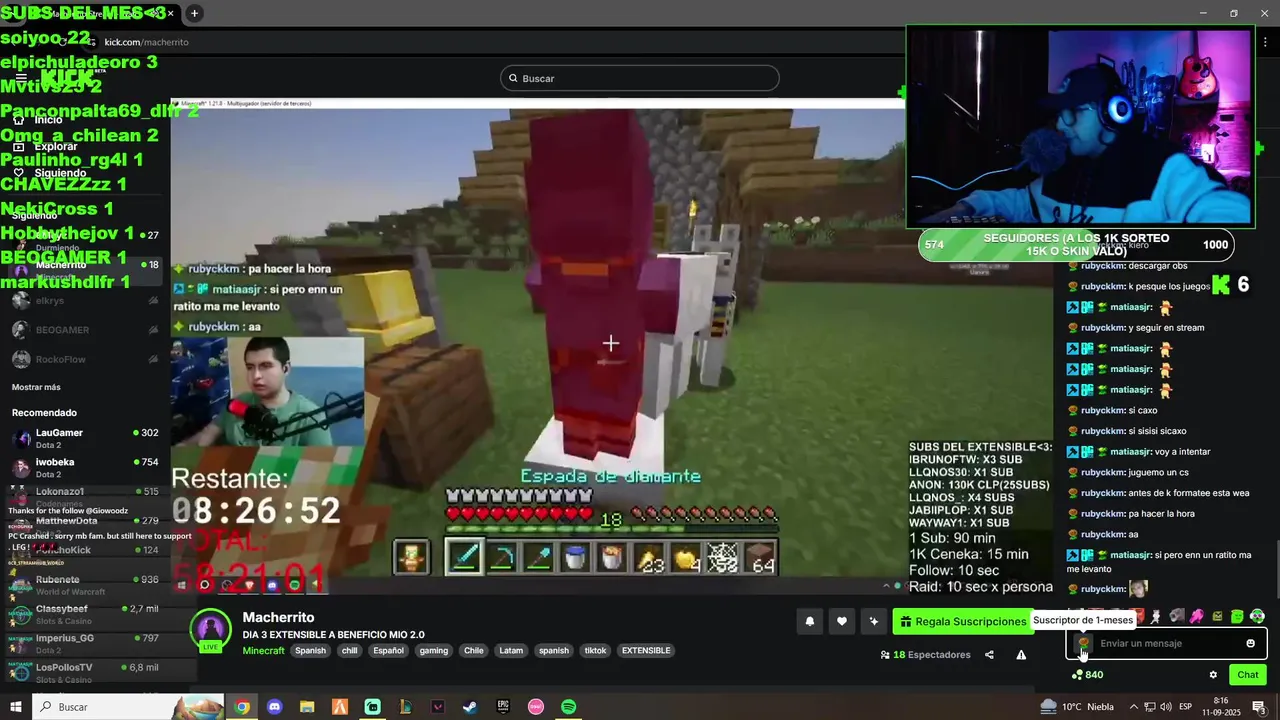Open a new browser tab
The width and height of the screenshot is (1280, 720).
pos(194,13)
